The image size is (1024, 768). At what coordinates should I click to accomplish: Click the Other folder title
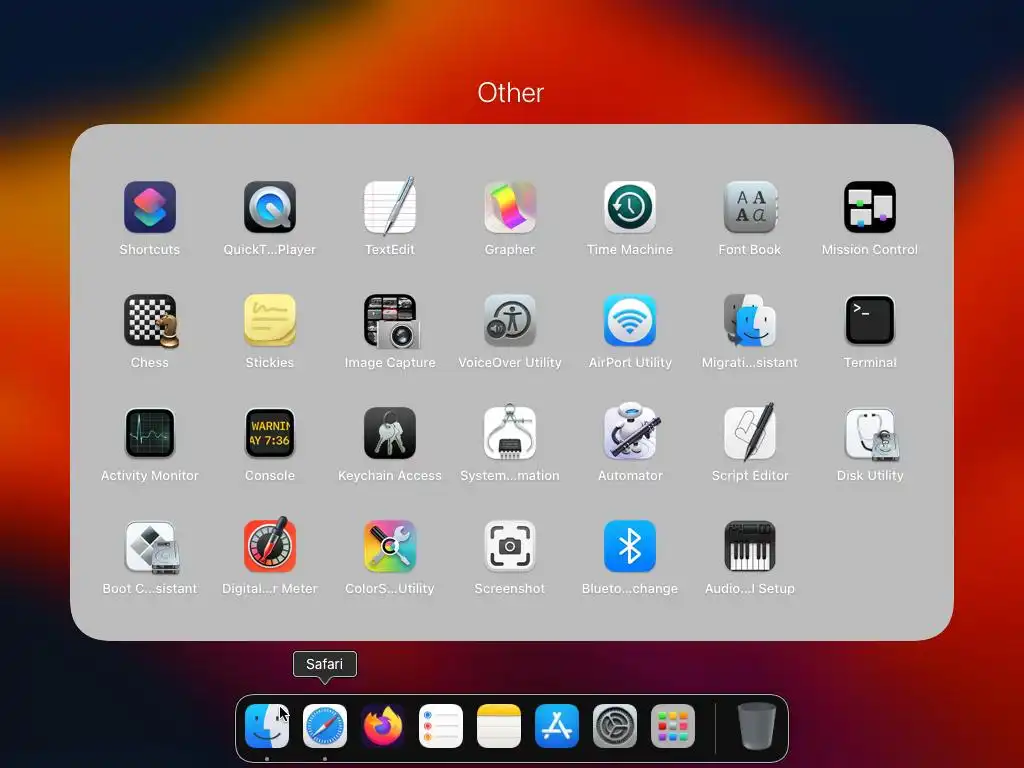coord(511,93)
